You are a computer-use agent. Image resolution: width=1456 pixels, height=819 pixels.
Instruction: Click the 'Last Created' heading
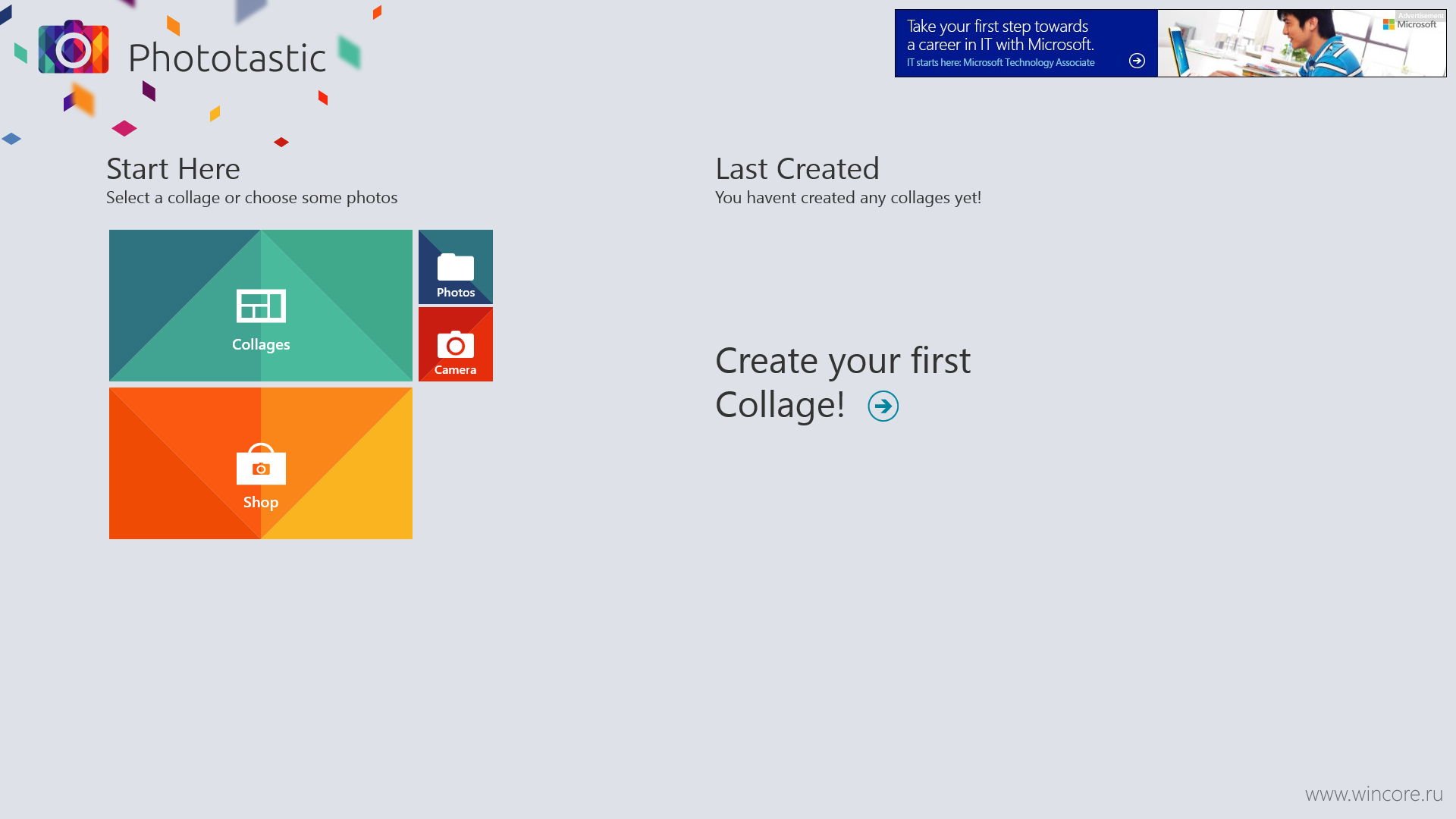pos(797,168)
